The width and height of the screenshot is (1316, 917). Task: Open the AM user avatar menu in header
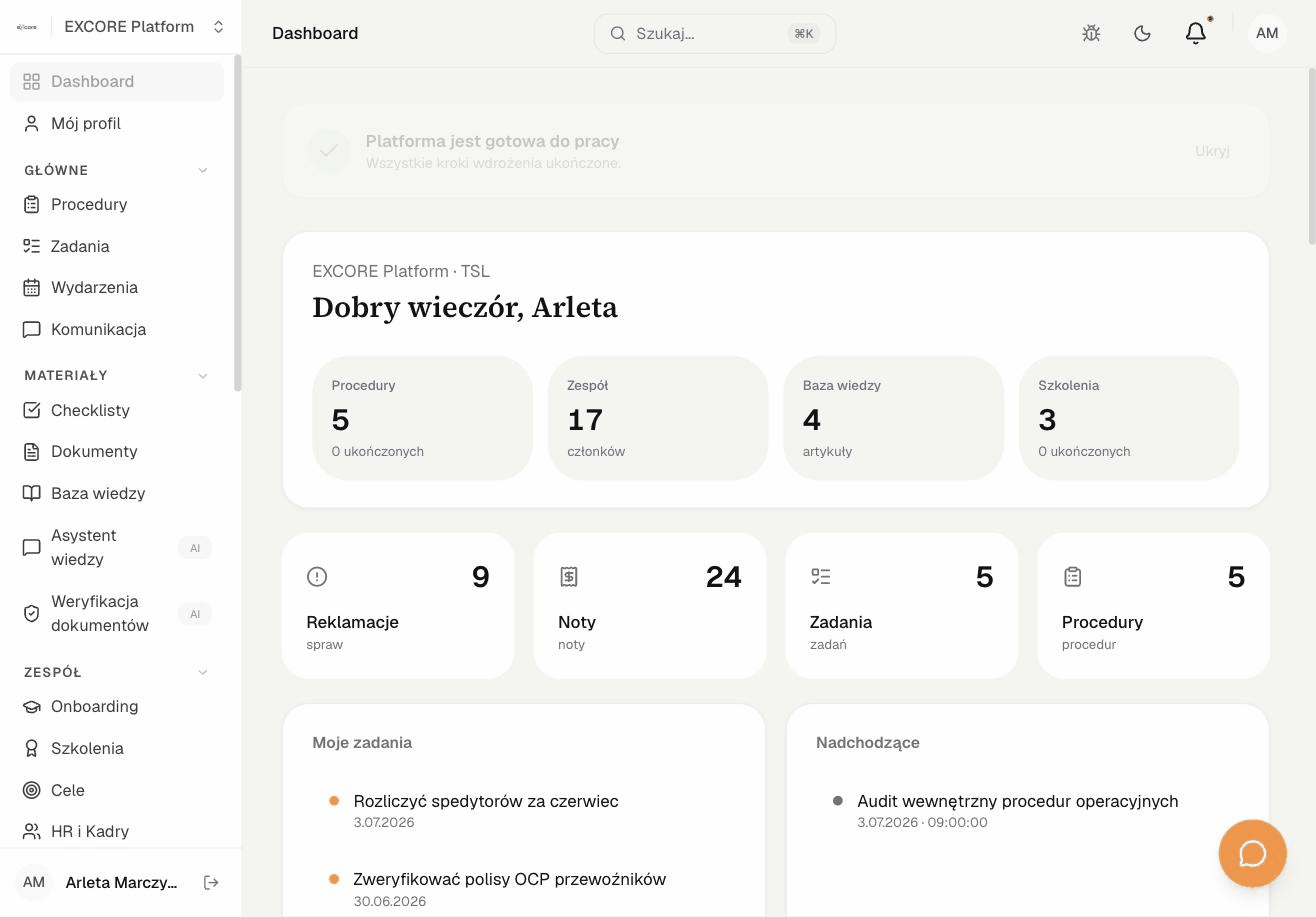click(x=1267, y=33)
